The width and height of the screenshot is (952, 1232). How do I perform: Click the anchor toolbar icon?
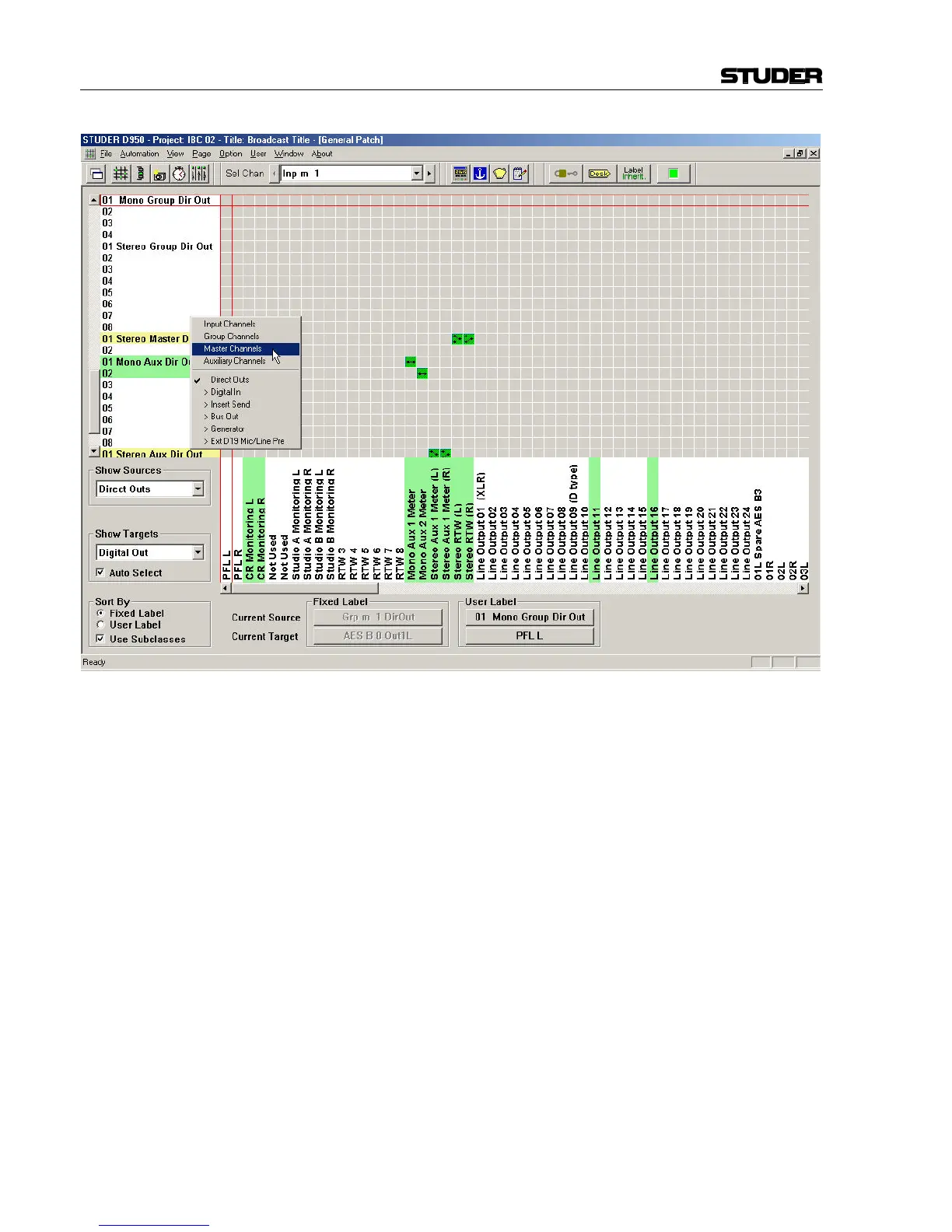click(x=480, y=174)
